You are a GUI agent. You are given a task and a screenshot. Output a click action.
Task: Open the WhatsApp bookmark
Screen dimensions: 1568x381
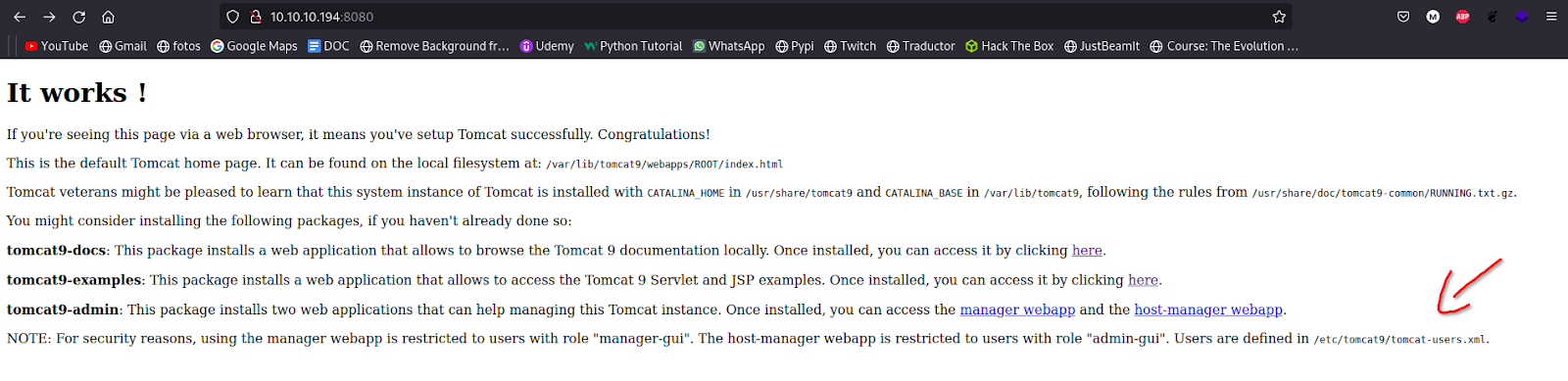point(729,46)
